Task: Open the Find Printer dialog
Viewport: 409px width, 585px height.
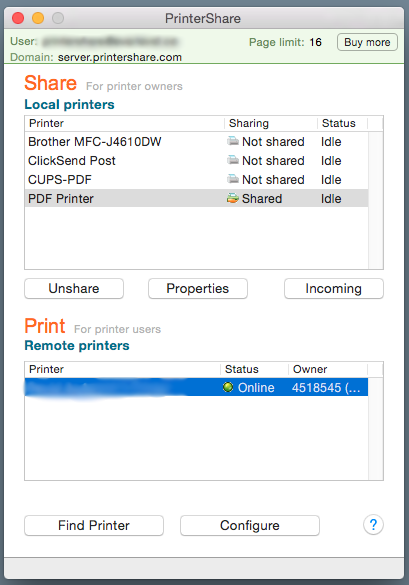Action: coord(94,525)
